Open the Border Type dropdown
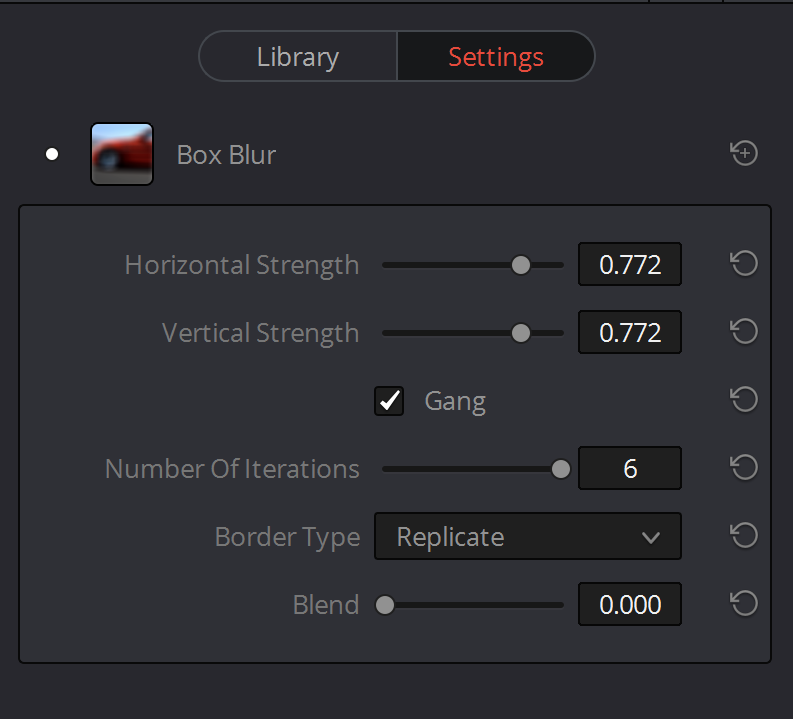The height and width of the screenshot is (719, 793). [527, 536]
